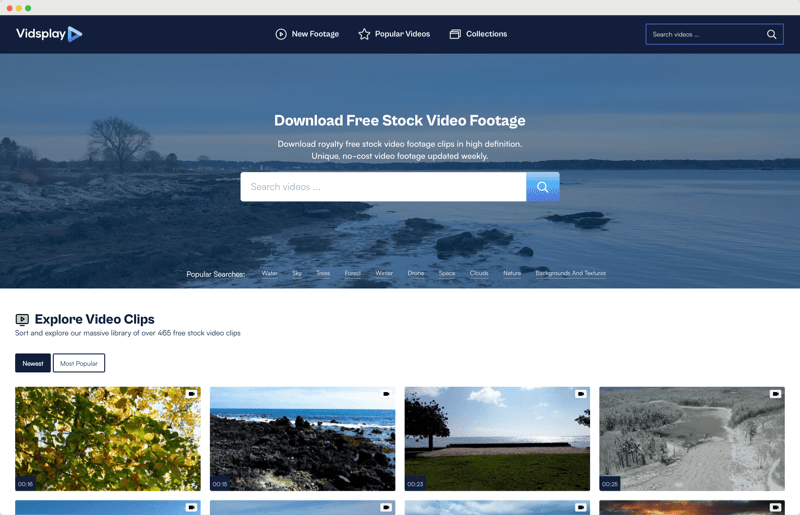Click the Vidsplay logo icon
Image resolution: width=800 pixels, height=515 pixels.
tap(75, 34)
